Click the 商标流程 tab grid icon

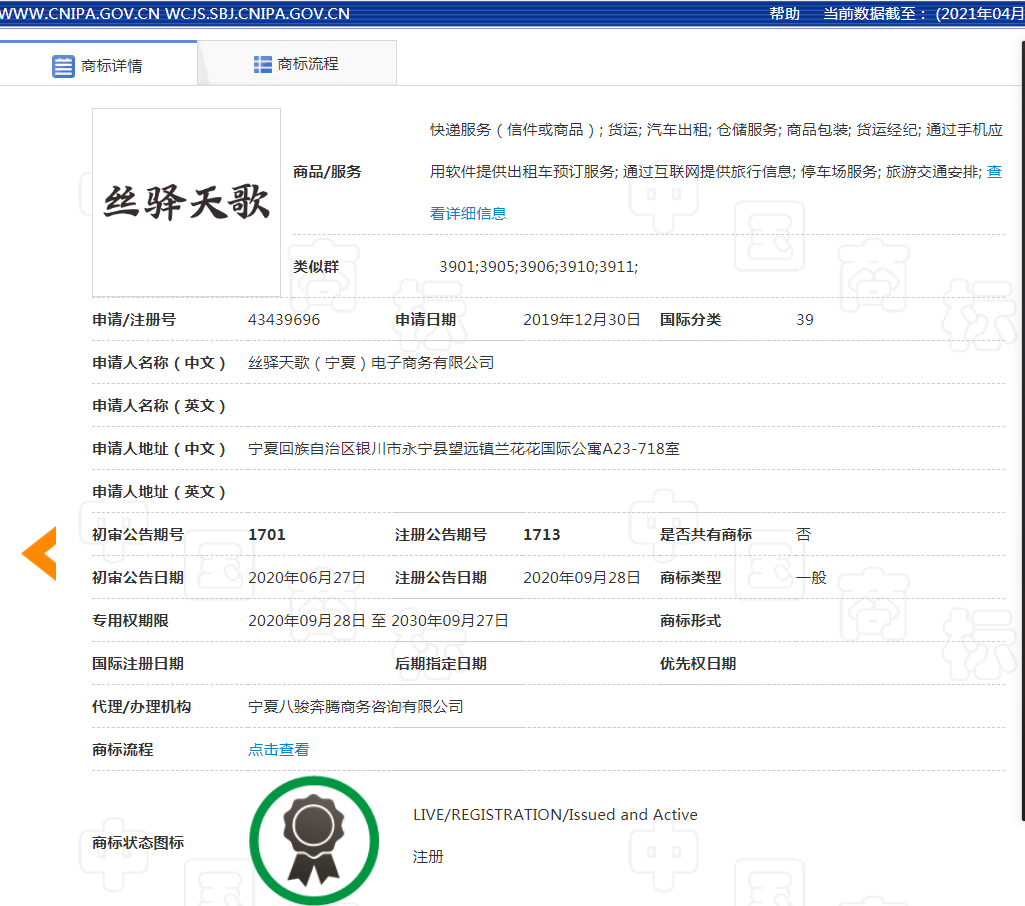(263, 64)
